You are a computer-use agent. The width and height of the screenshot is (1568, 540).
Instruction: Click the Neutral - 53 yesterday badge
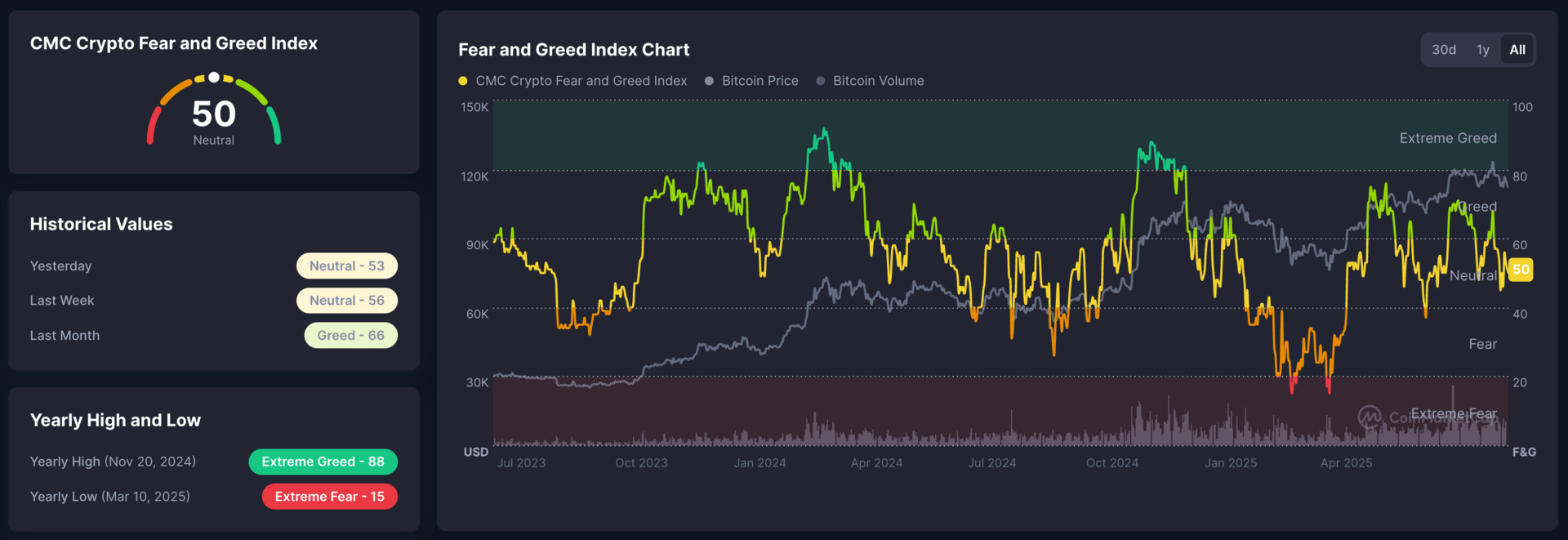347,266
